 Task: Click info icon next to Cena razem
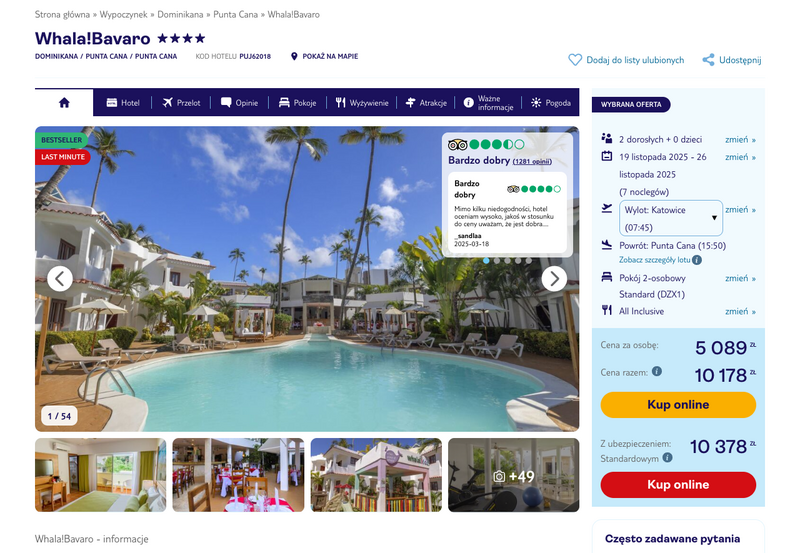pyautogui.click(x=657, y=371)
